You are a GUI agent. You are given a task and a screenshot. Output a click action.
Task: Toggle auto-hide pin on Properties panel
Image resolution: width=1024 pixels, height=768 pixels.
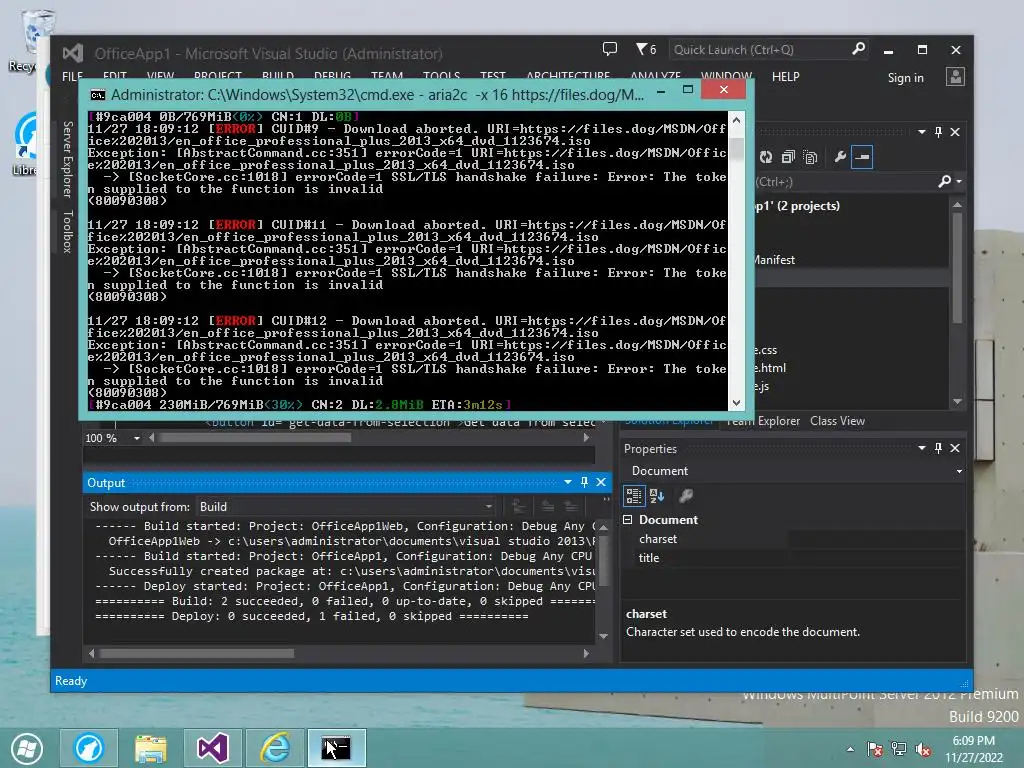click(x=938, y=448)
